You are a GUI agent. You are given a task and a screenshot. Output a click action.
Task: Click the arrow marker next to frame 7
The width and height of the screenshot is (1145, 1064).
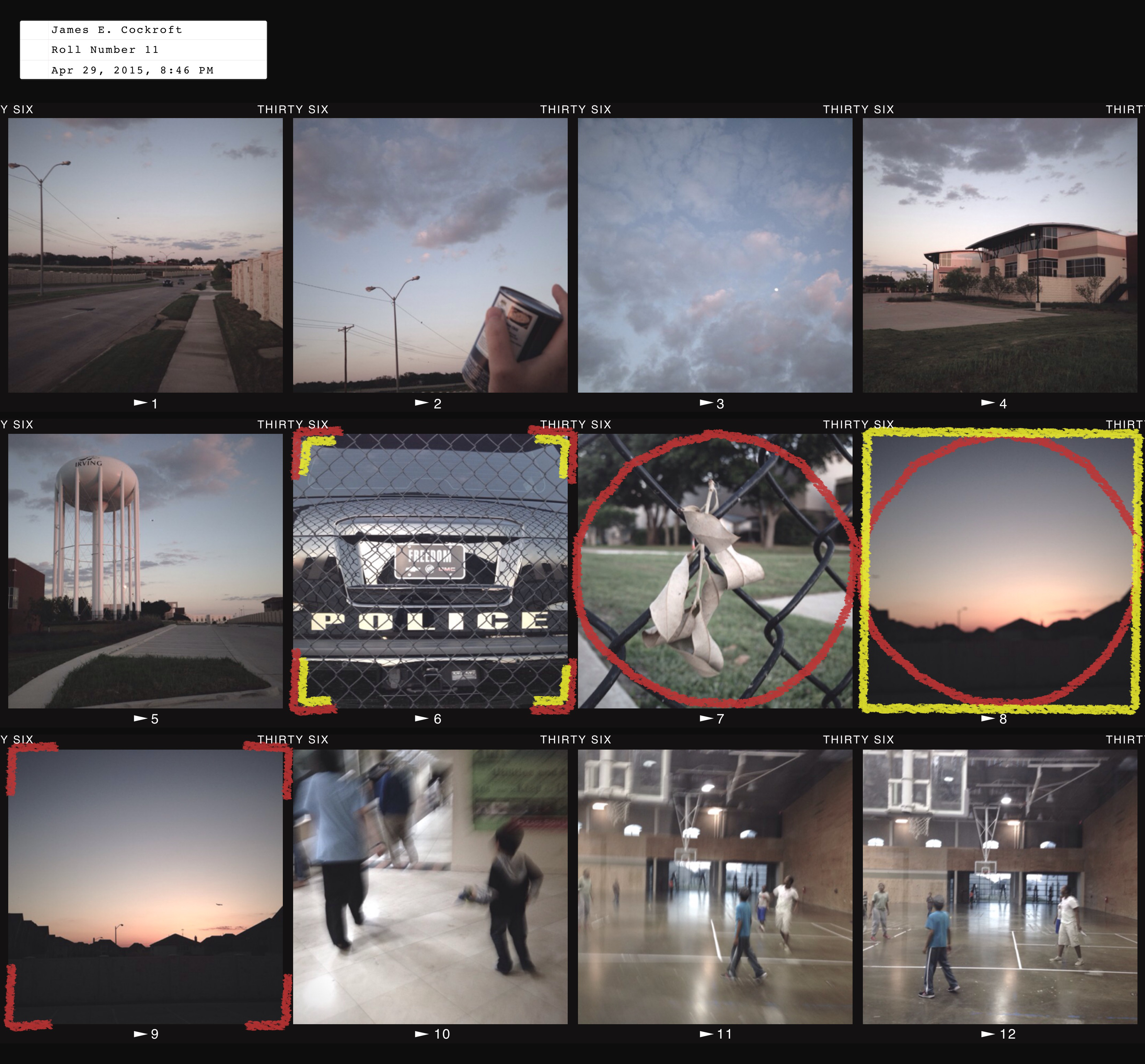(706, 718)
